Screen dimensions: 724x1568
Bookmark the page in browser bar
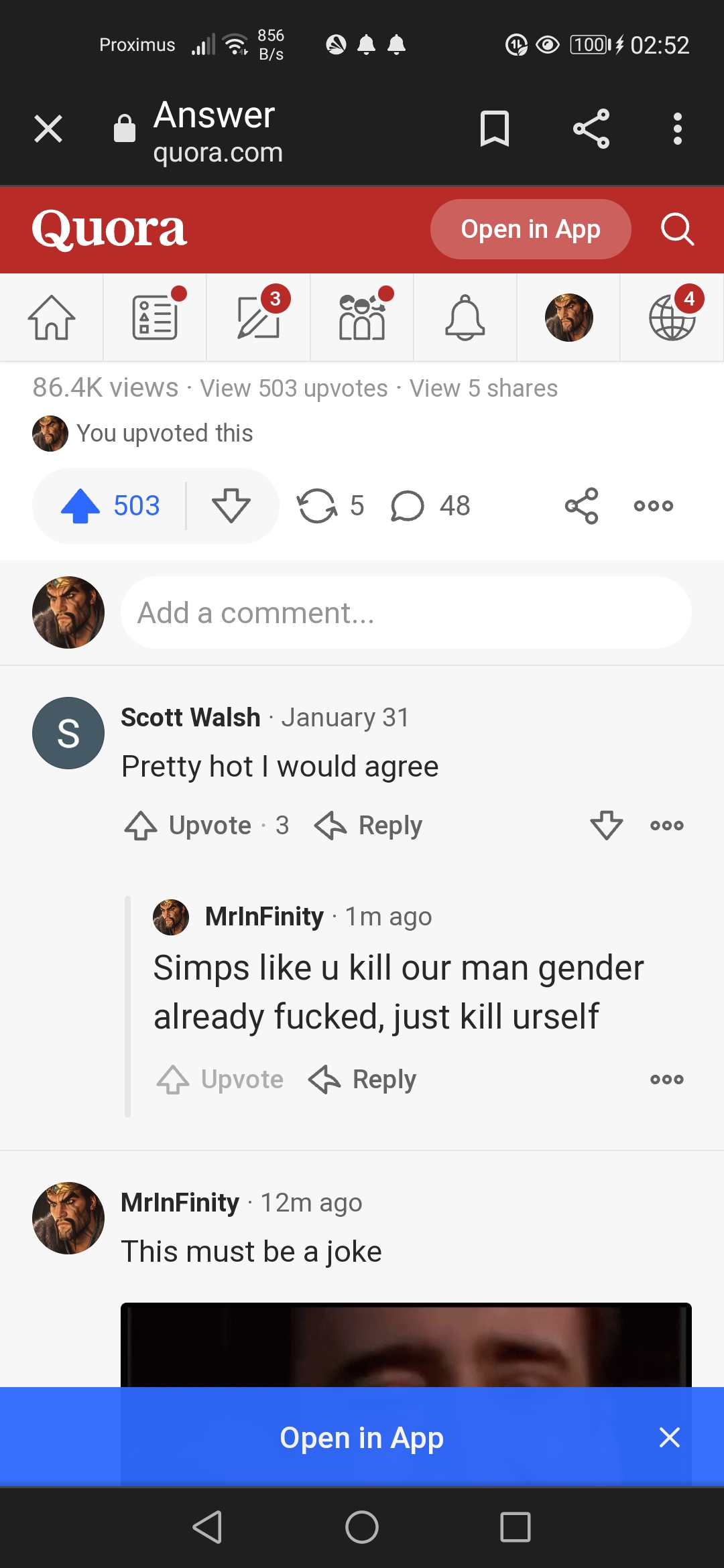[495, 129]
